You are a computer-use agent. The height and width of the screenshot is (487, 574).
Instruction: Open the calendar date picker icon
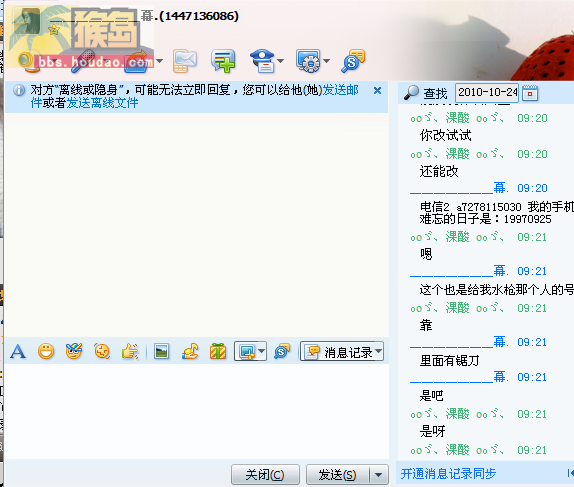530,93
